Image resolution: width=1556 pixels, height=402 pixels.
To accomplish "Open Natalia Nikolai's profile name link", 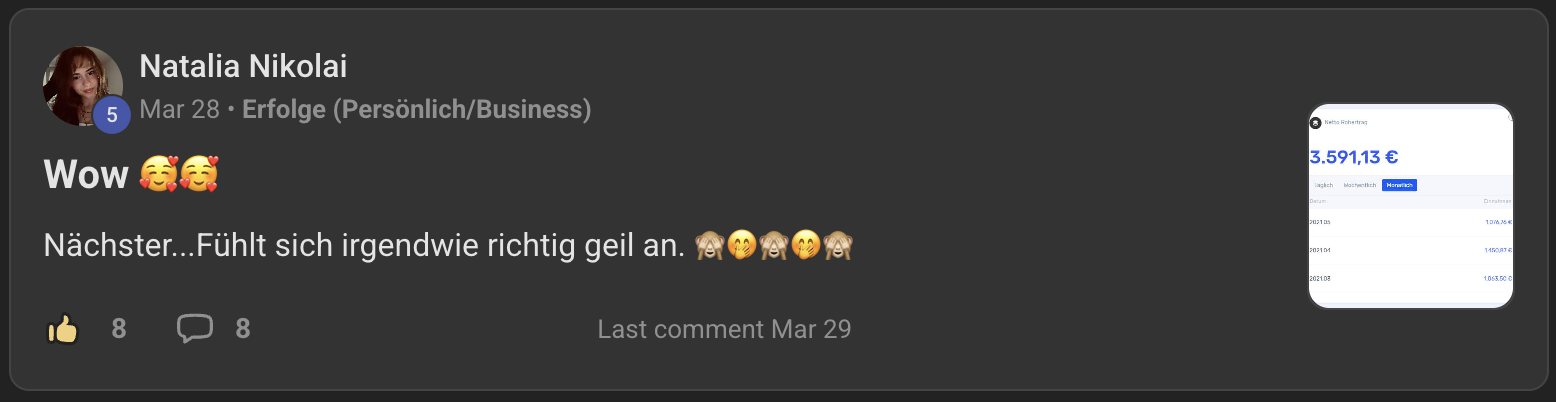I will tap(243, 66).
